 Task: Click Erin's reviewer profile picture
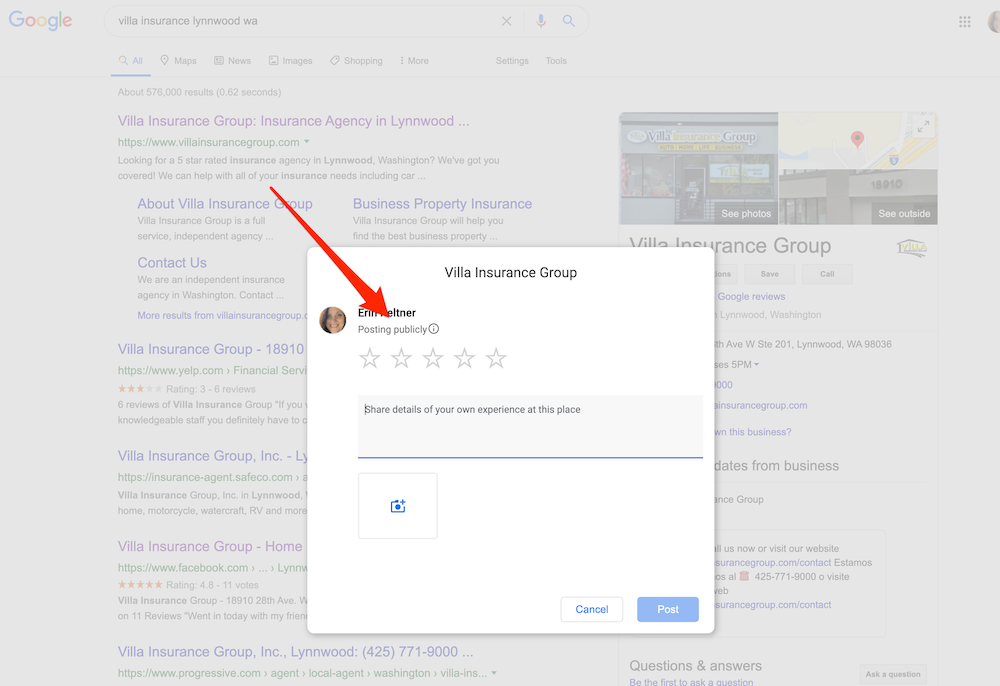[333, 320]
